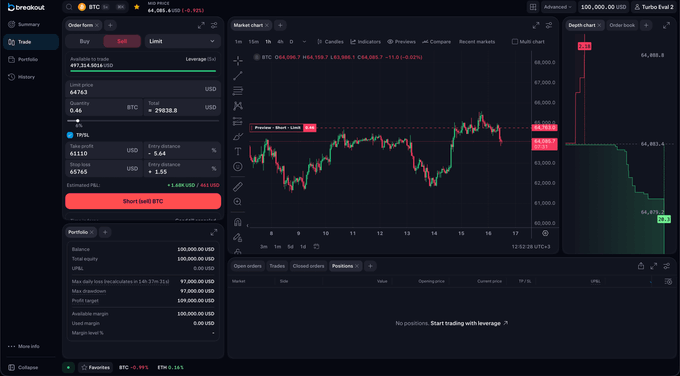680x376 pixels.
Task: Select the trend line drawing tool
Action: click(238, 76)
